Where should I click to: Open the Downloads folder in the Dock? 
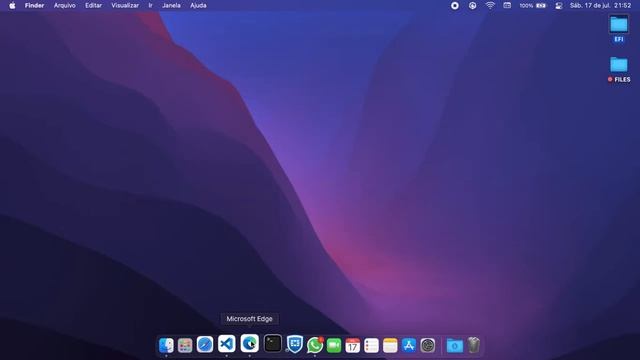(x=455, y=346)
